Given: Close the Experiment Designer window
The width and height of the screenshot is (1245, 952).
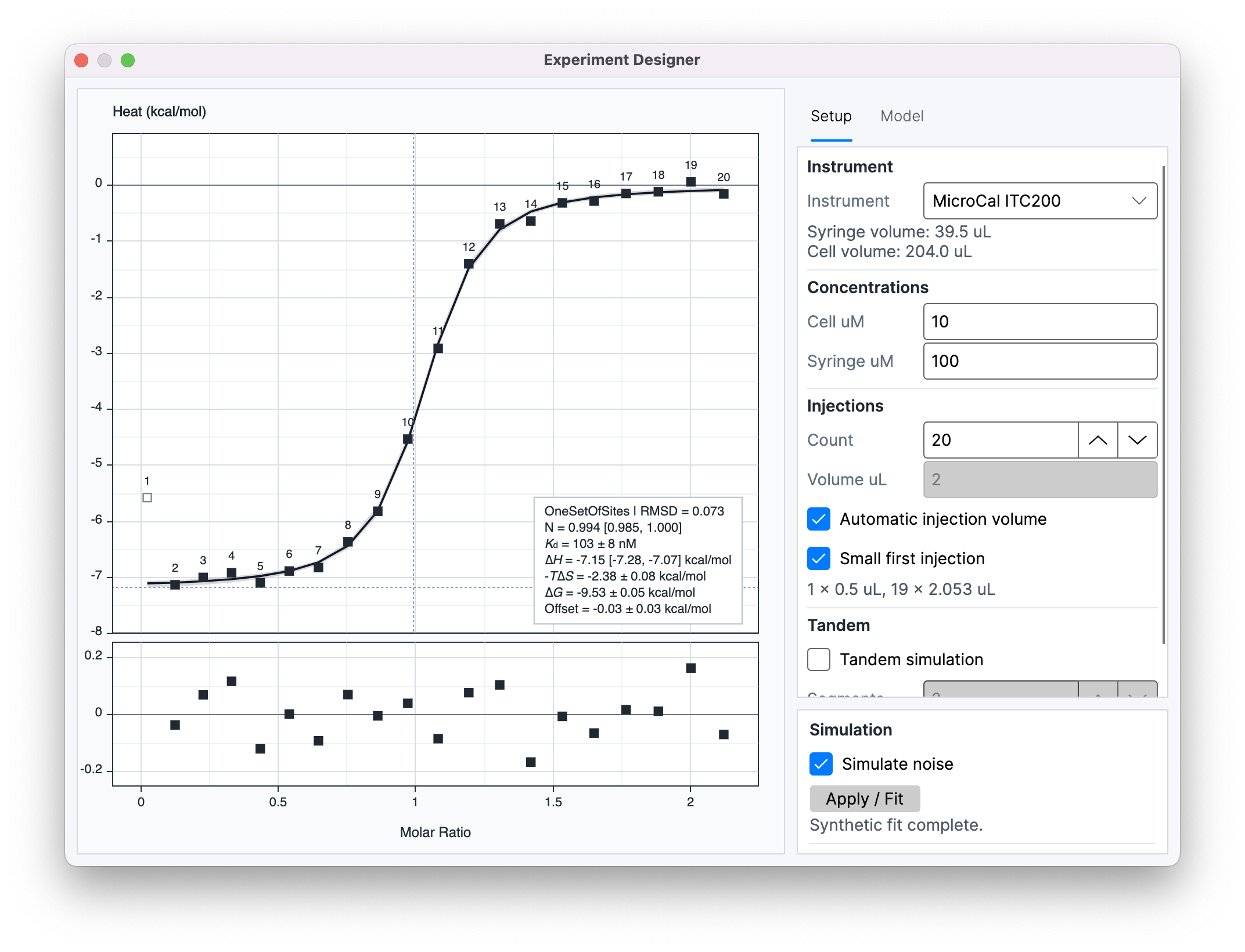Looking at the screenshot, I should click(x=82, y=60).
